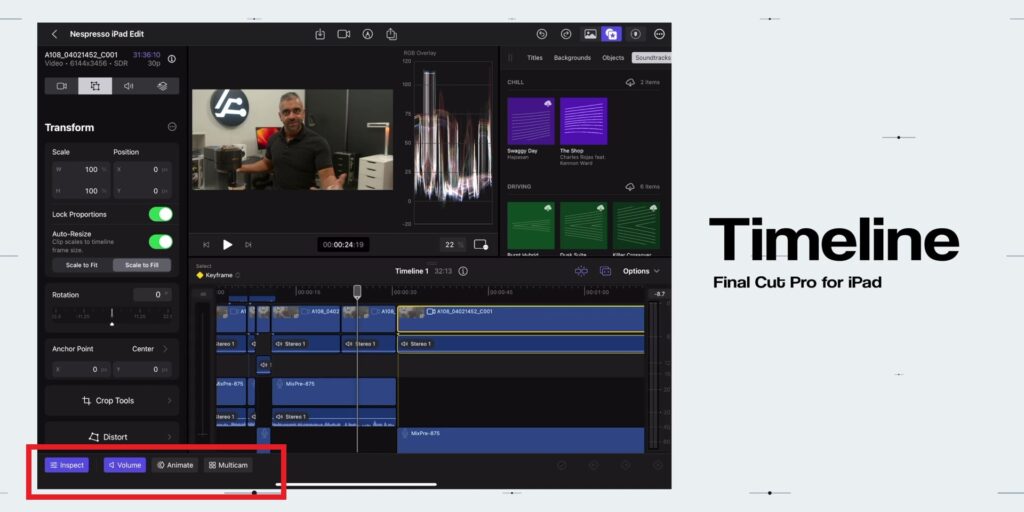
Task: Show Timeline 1 info icon
Action: (463, 271)
